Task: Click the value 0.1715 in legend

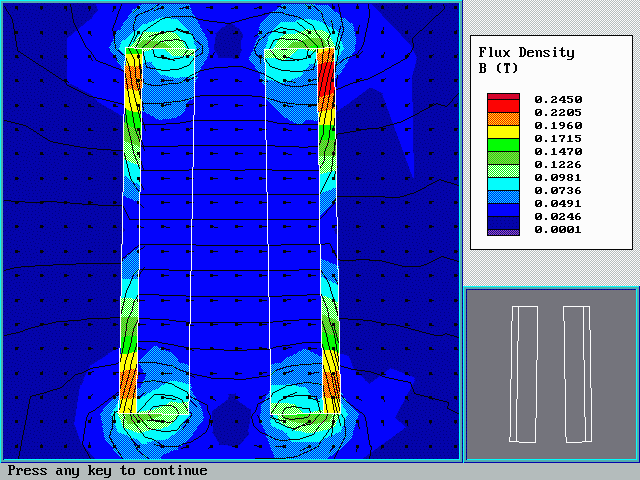Action: 558,139
